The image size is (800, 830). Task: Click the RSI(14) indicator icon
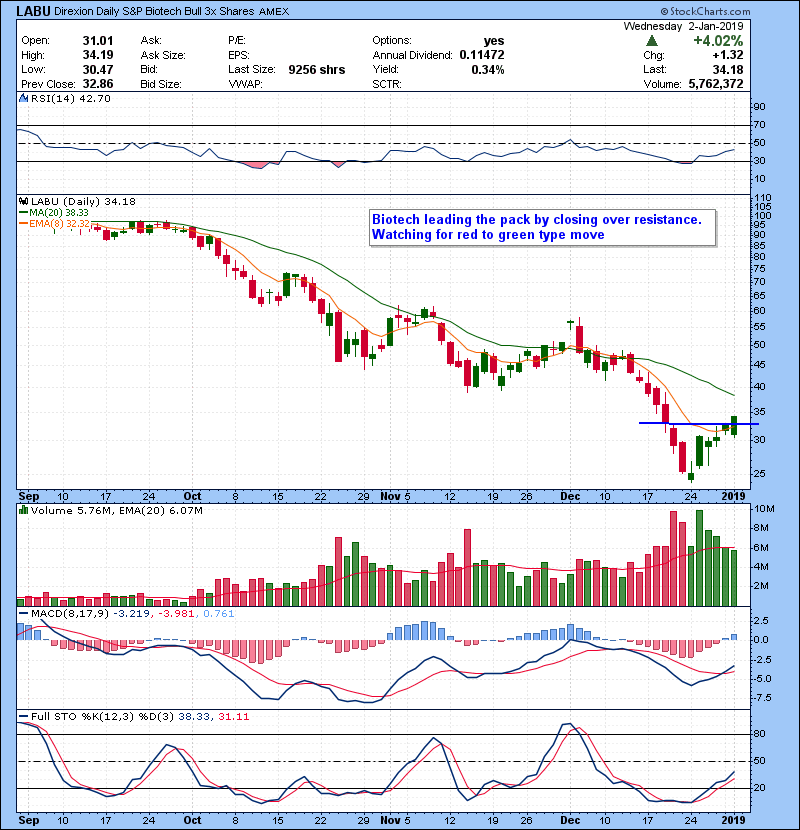(23, 98)
